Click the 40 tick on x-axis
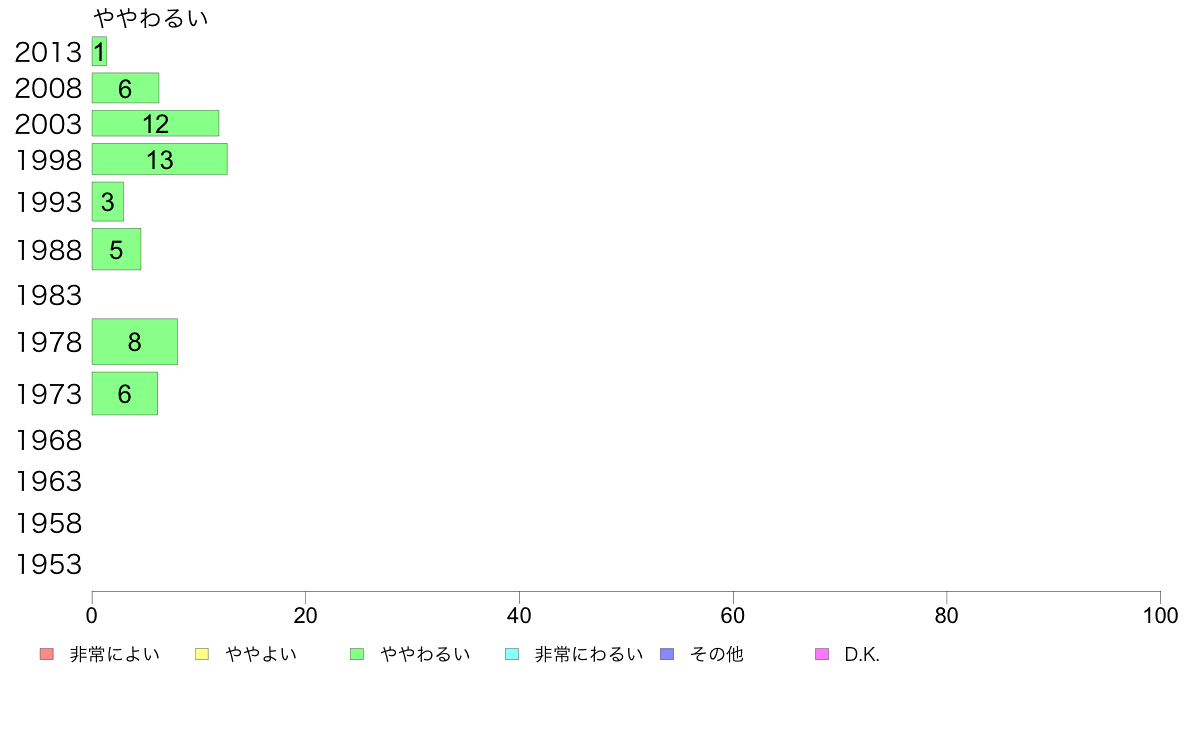 (519, 615)
